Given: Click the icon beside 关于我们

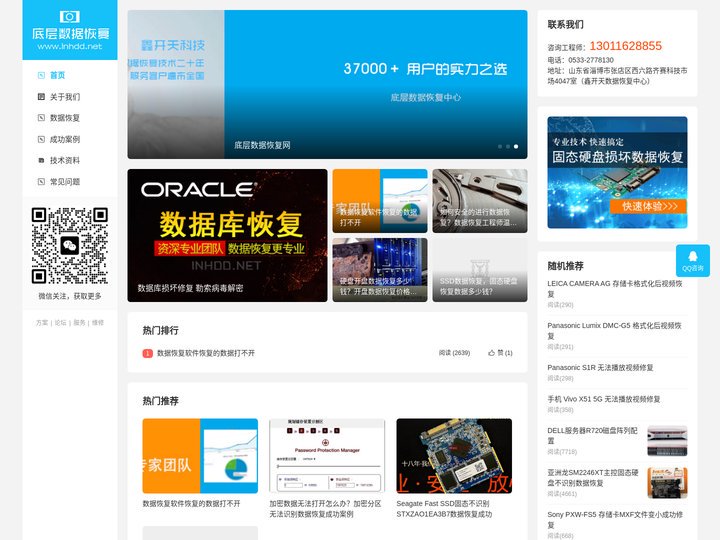Looking at the screenshot, I should tap(41, 96).
